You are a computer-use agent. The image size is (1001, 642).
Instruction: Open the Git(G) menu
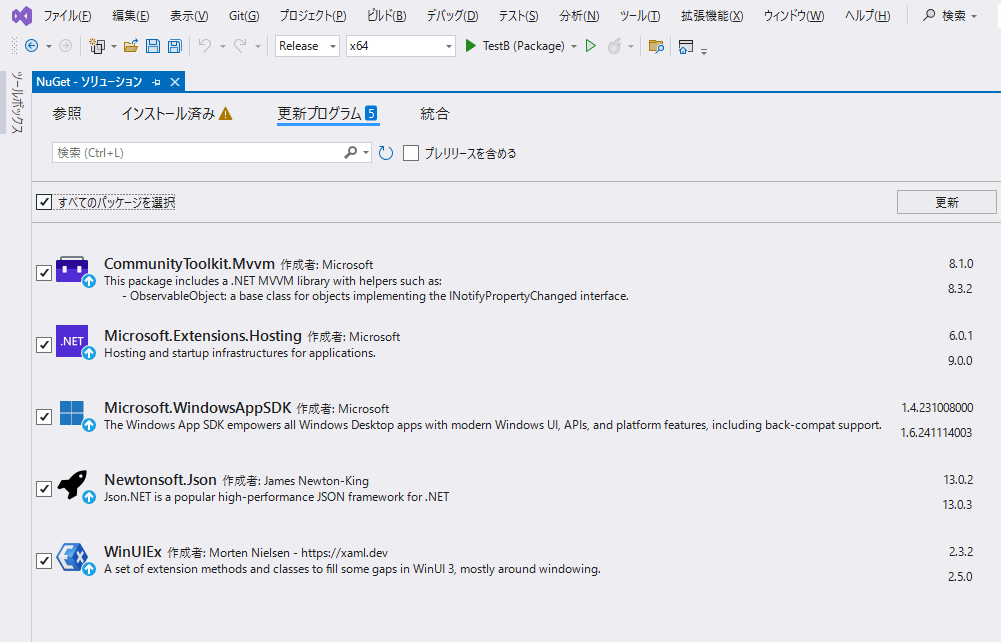click(244, 16)
